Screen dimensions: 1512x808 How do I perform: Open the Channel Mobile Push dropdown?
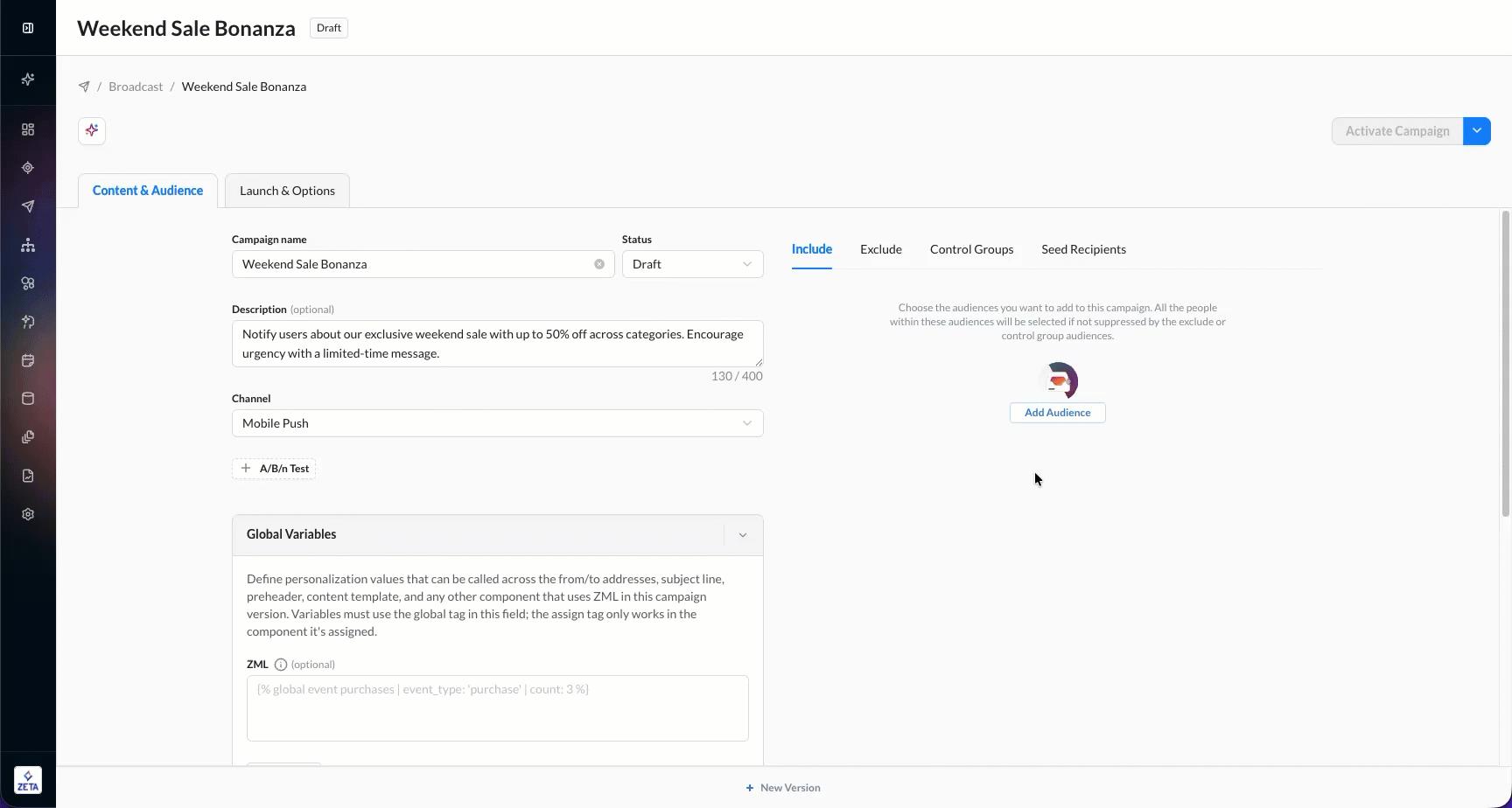[498, 423]
